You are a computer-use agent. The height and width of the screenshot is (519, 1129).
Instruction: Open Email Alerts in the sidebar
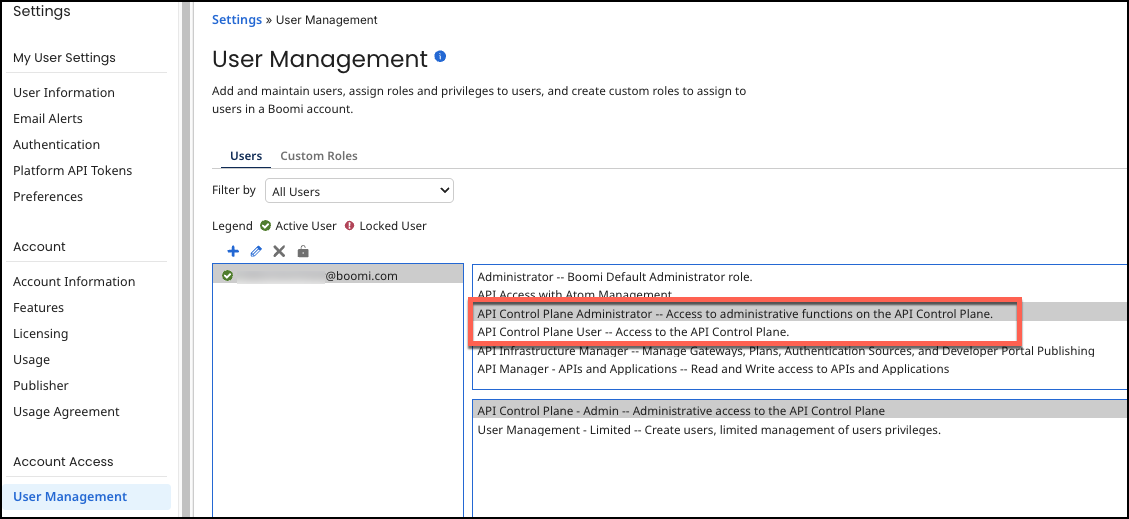pos(48,119)
